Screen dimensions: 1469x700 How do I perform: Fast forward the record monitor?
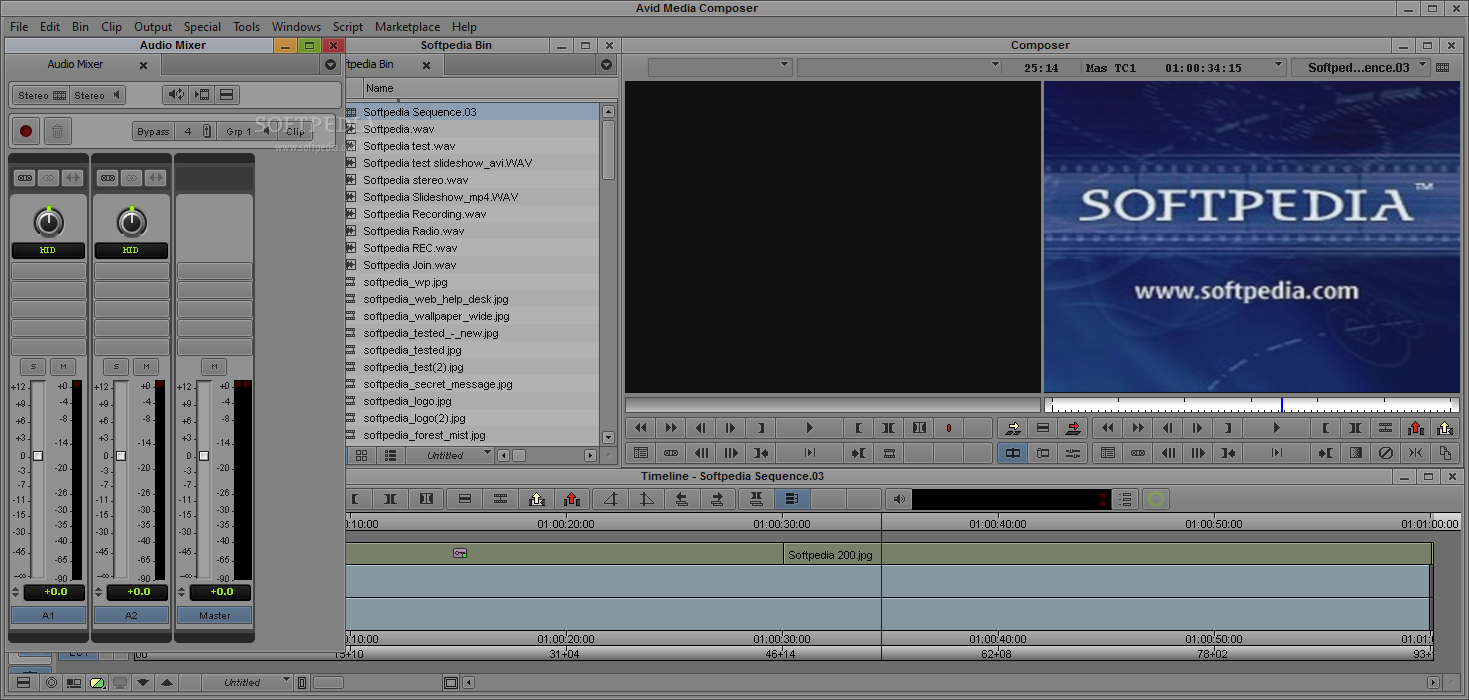[x=1137, y=428]
